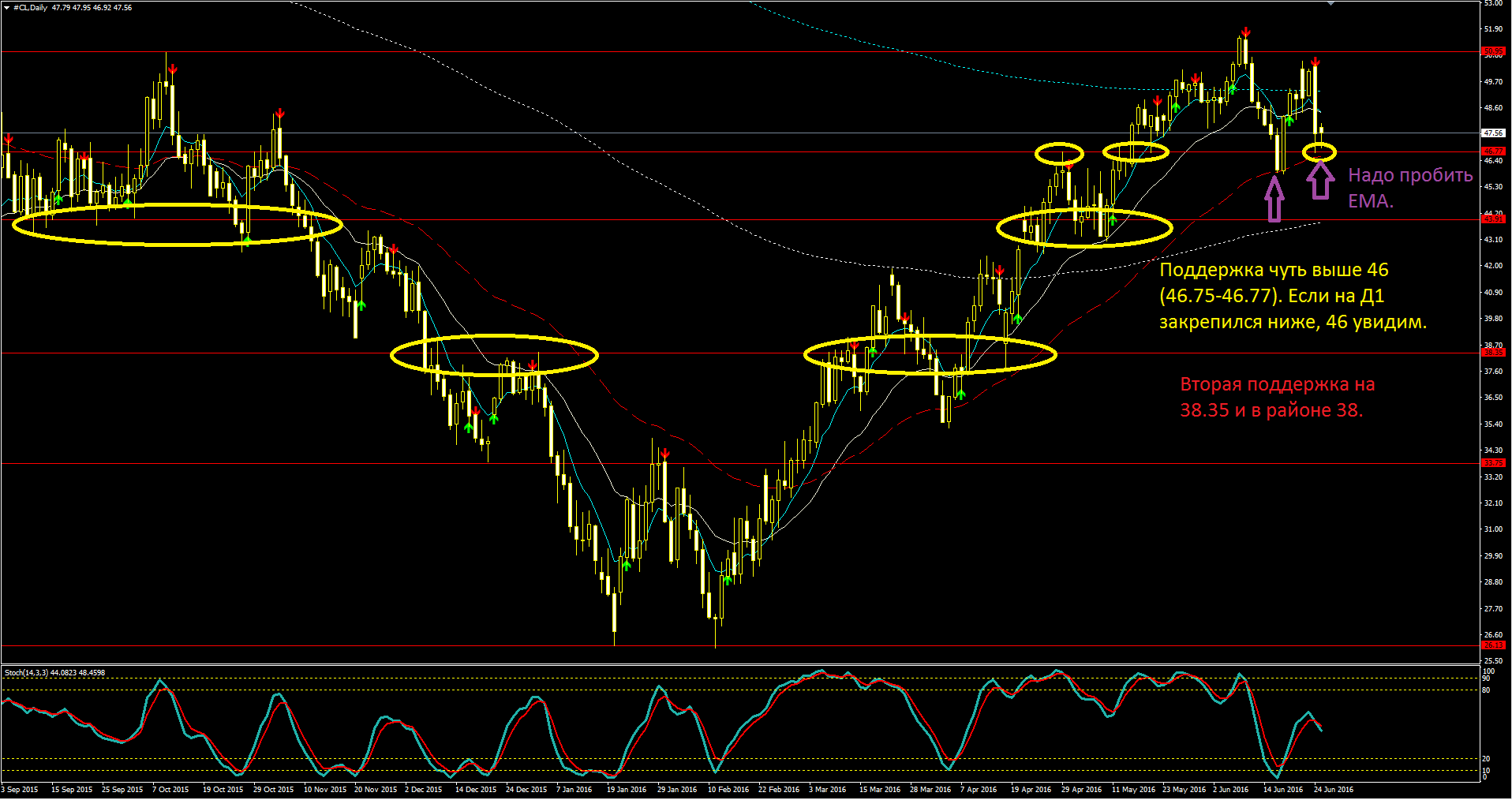Click the 29 Jan 2016 date label
Viewport: 1512px width, 800px height.
click(x=677, y=790)
